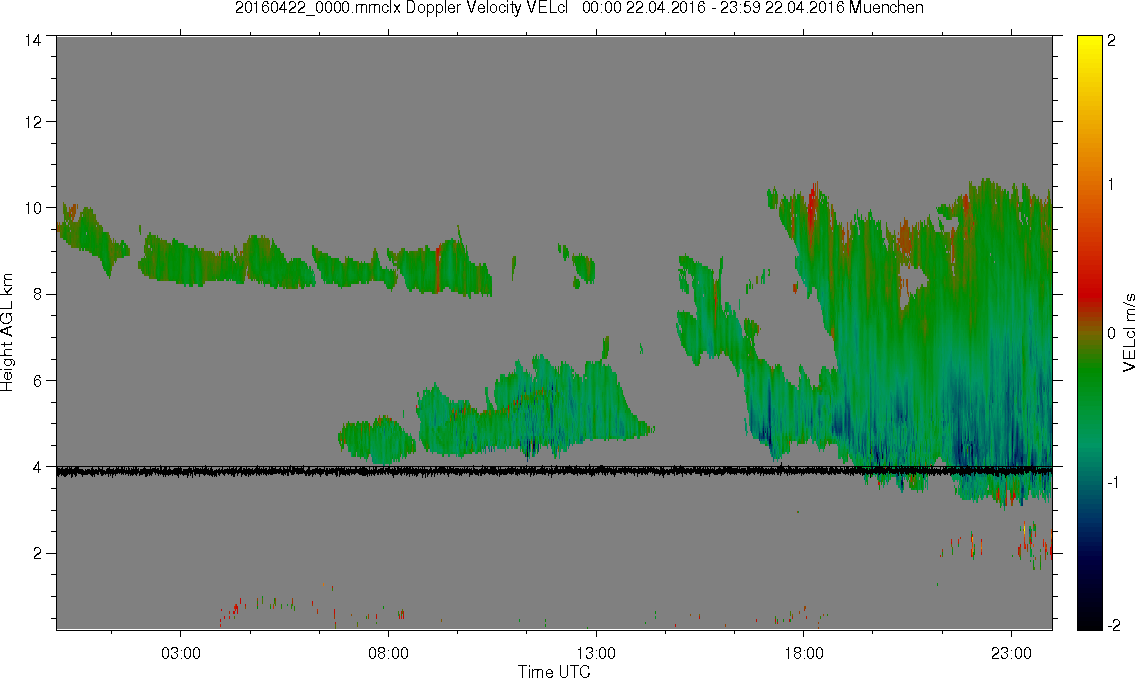Click the 'VELcl m/s' colorbar label
This screenshot has height=678, width=1135.
tap(1128, 333)
